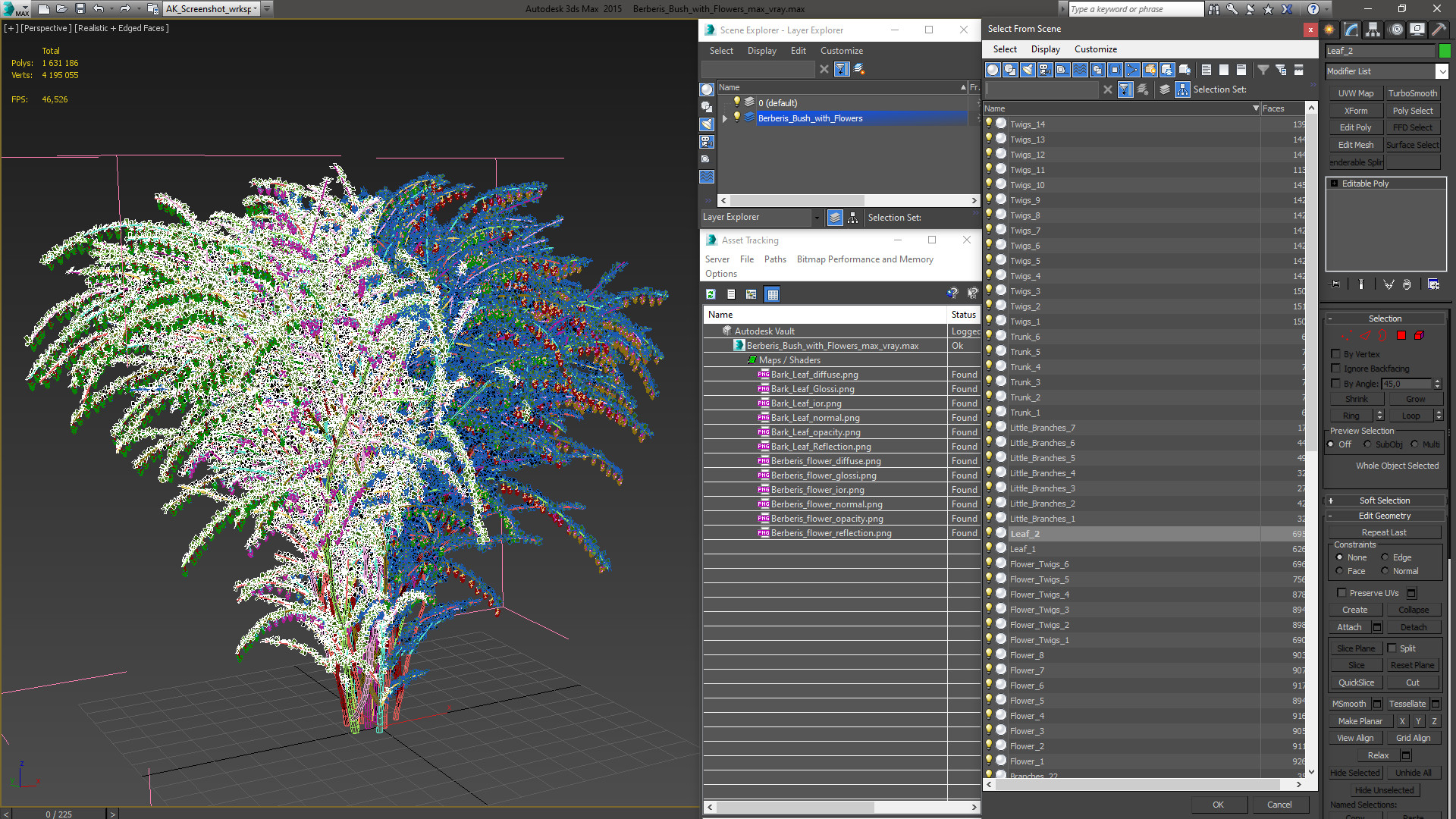The height and width of the screenshot is (819, 1456).
Task: Open the Modifier List dropdown
Action: [1442, 71]
